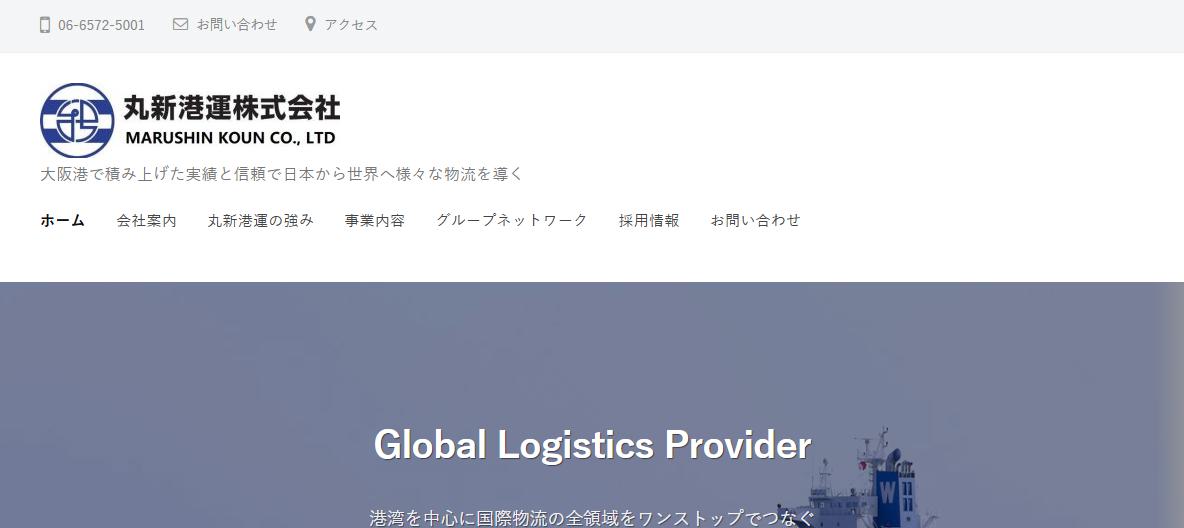Open the グループネットワーク menu item
Image resolution: width=1184 pixels, height=528 pixels.
(x=512, y=221)
